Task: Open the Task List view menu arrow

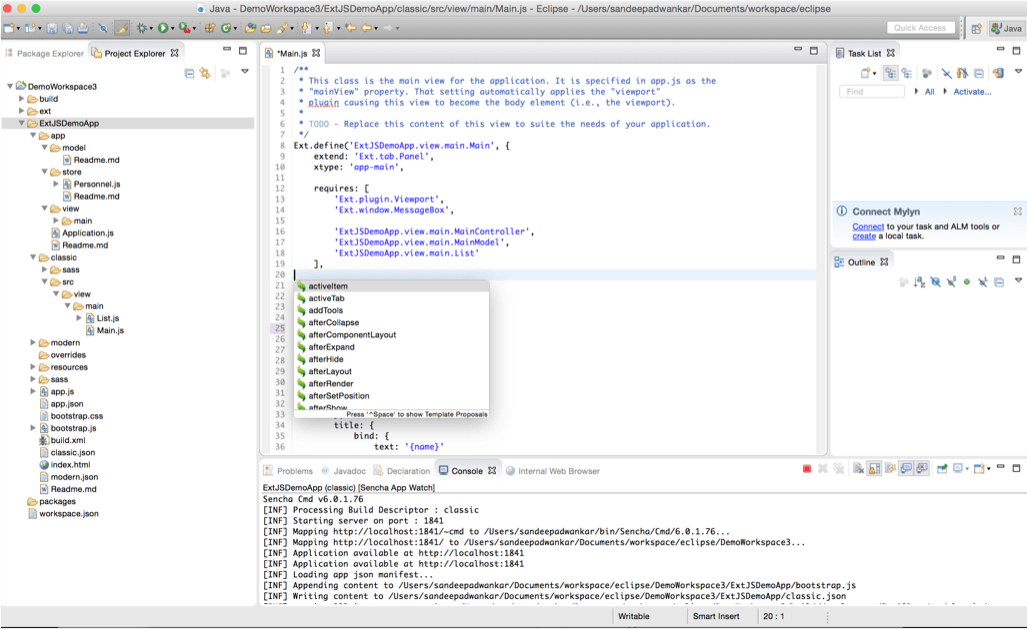Action: coord(1018,71)
